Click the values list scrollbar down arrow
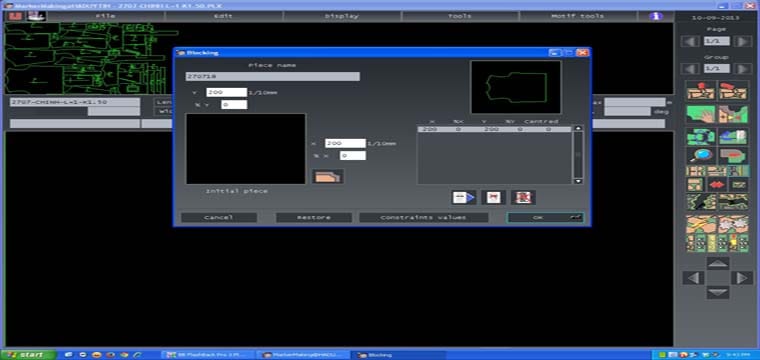The height and width of the screenshot is (360, 760). (x=578, y=181)
